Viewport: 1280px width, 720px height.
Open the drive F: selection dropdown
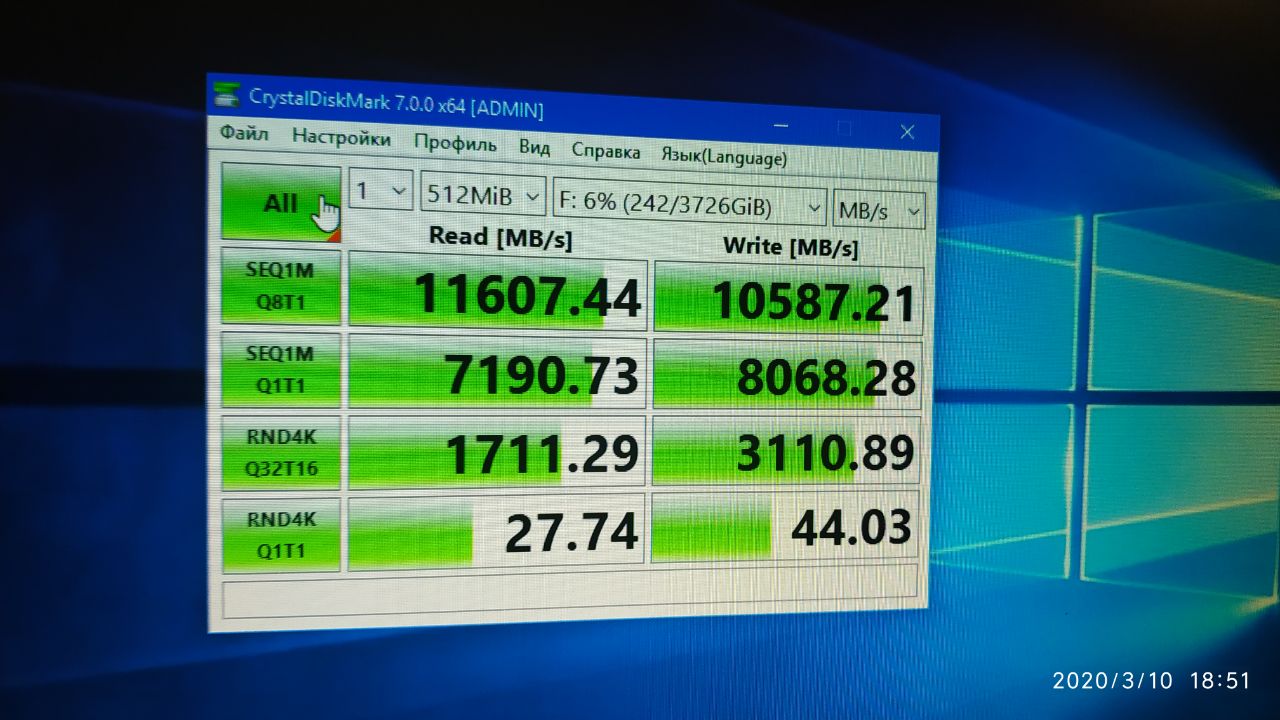click(690, 205)
